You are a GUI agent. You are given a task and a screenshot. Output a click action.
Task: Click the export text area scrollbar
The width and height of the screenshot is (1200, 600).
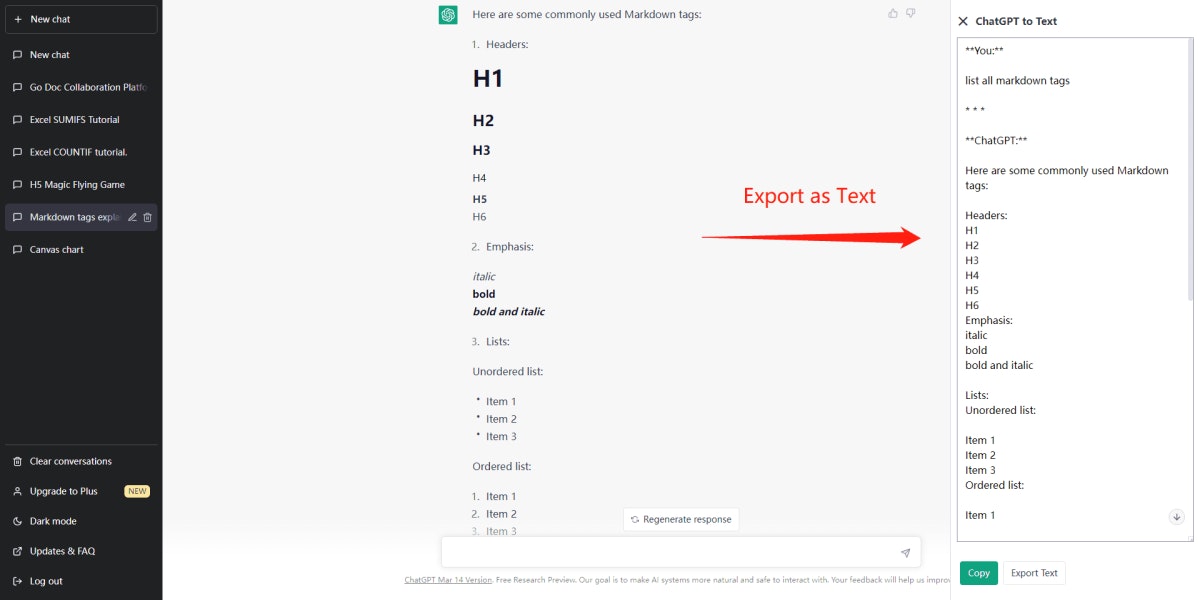[x=1190, y=170]
